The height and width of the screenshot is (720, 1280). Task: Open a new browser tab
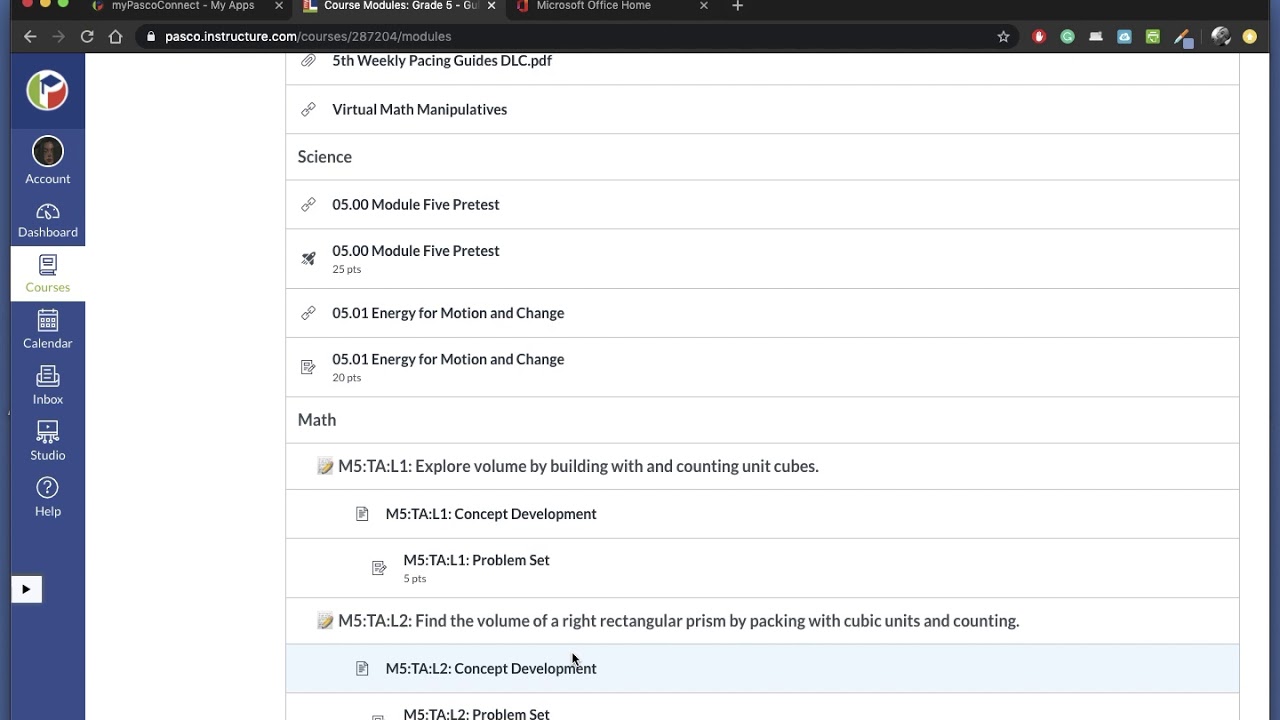(x=737, y=6)
